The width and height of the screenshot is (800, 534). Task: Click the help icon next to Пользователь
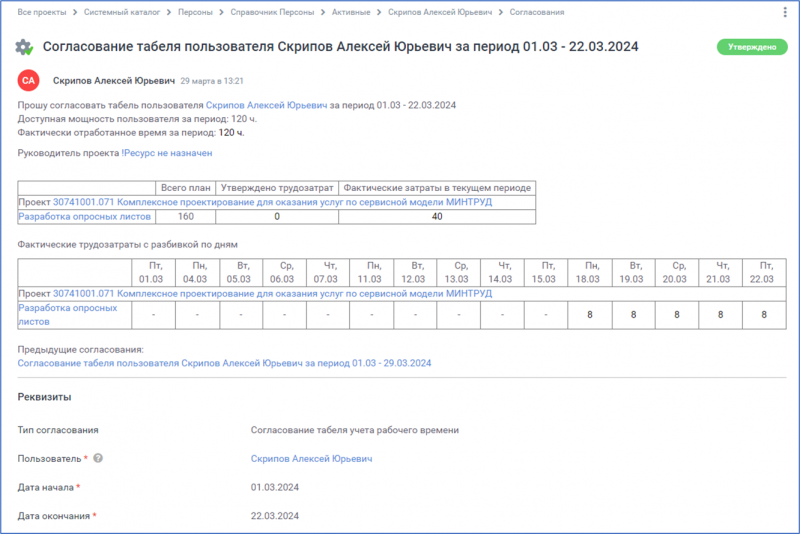coord(98,459)
